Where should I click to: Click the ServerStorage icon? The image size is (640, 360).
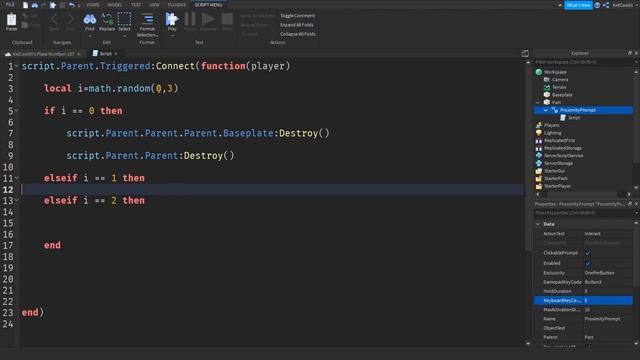pos(539,163)
